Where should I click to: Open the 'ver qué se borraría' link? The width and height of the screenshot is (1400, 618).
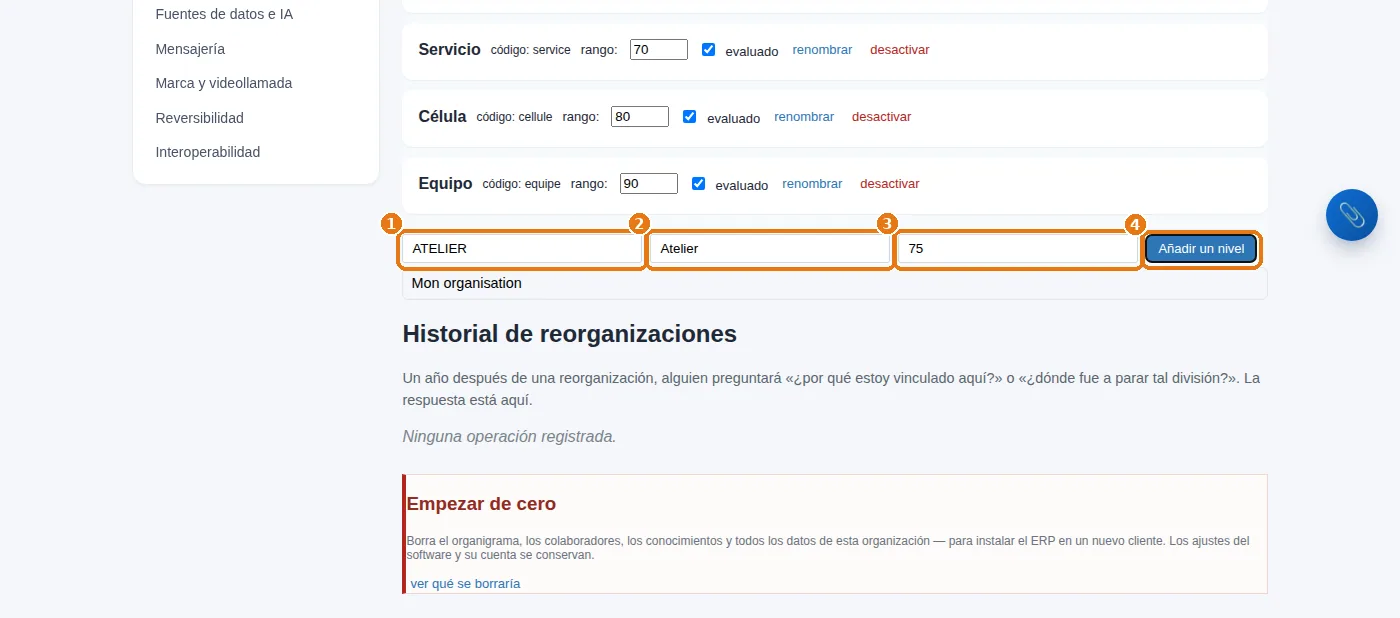465,583
